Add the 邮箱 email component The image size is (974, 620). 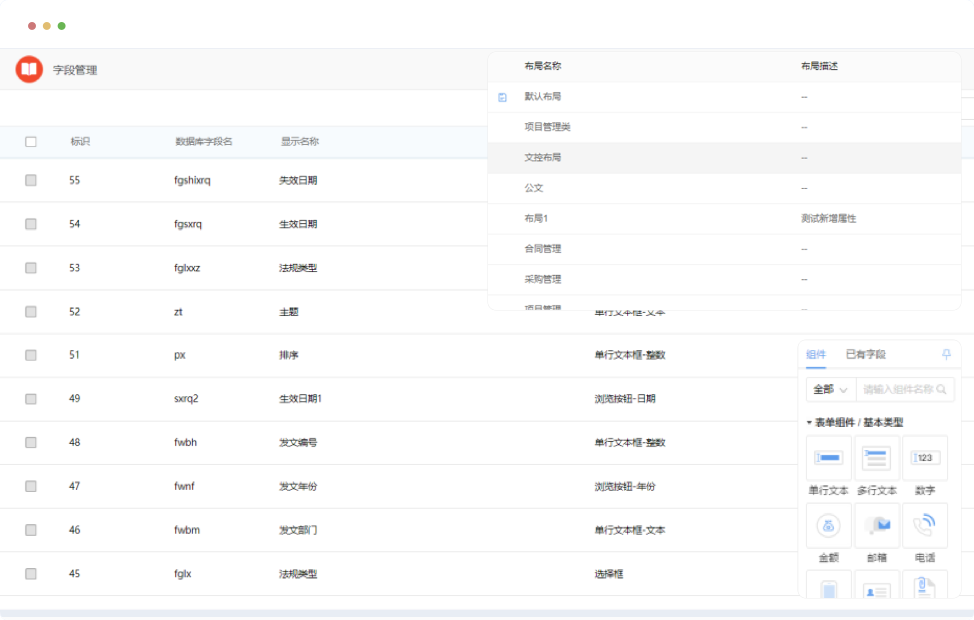pos(876,525)
